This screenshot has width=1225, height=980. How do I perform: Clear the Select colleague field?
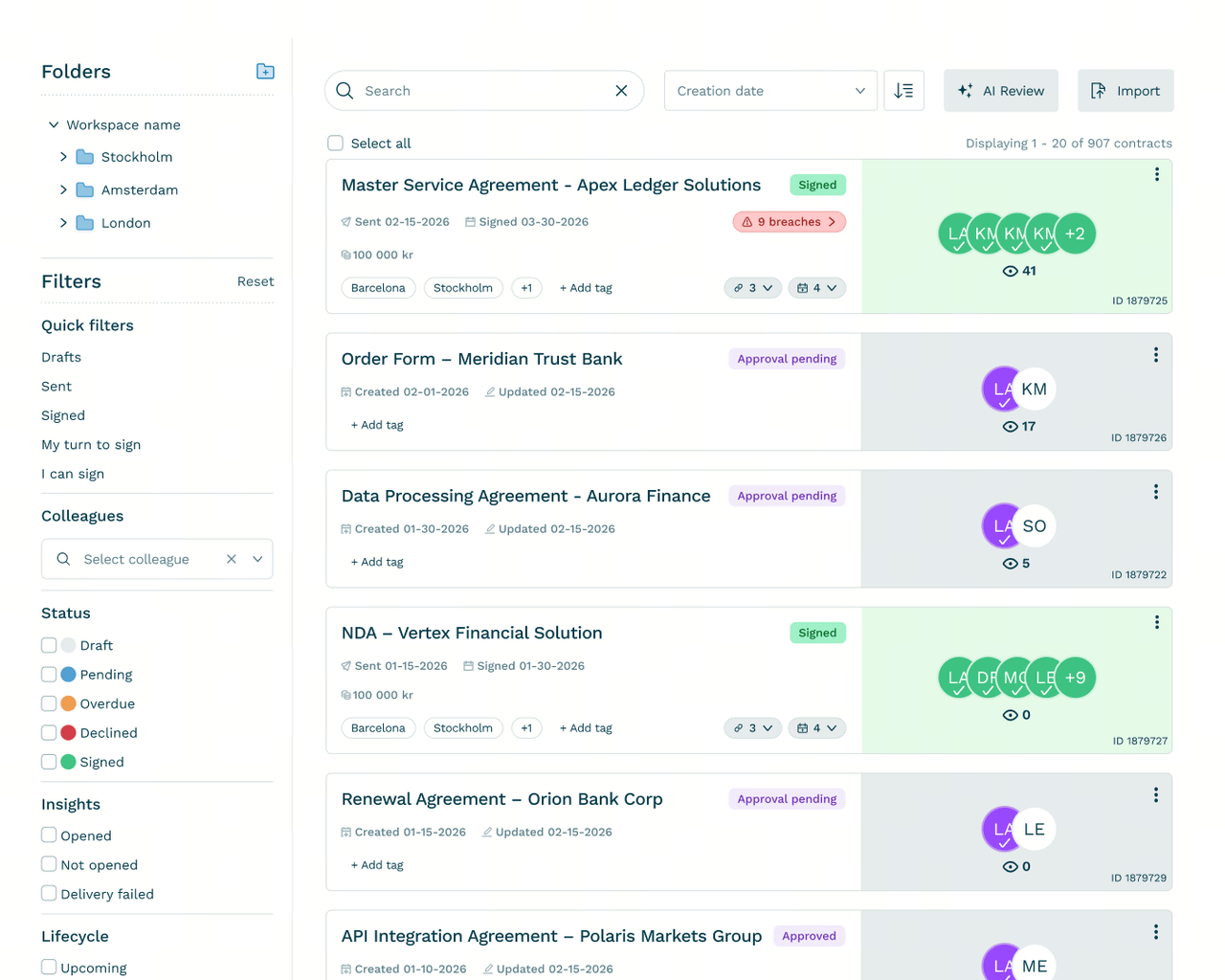coord(231,559)
